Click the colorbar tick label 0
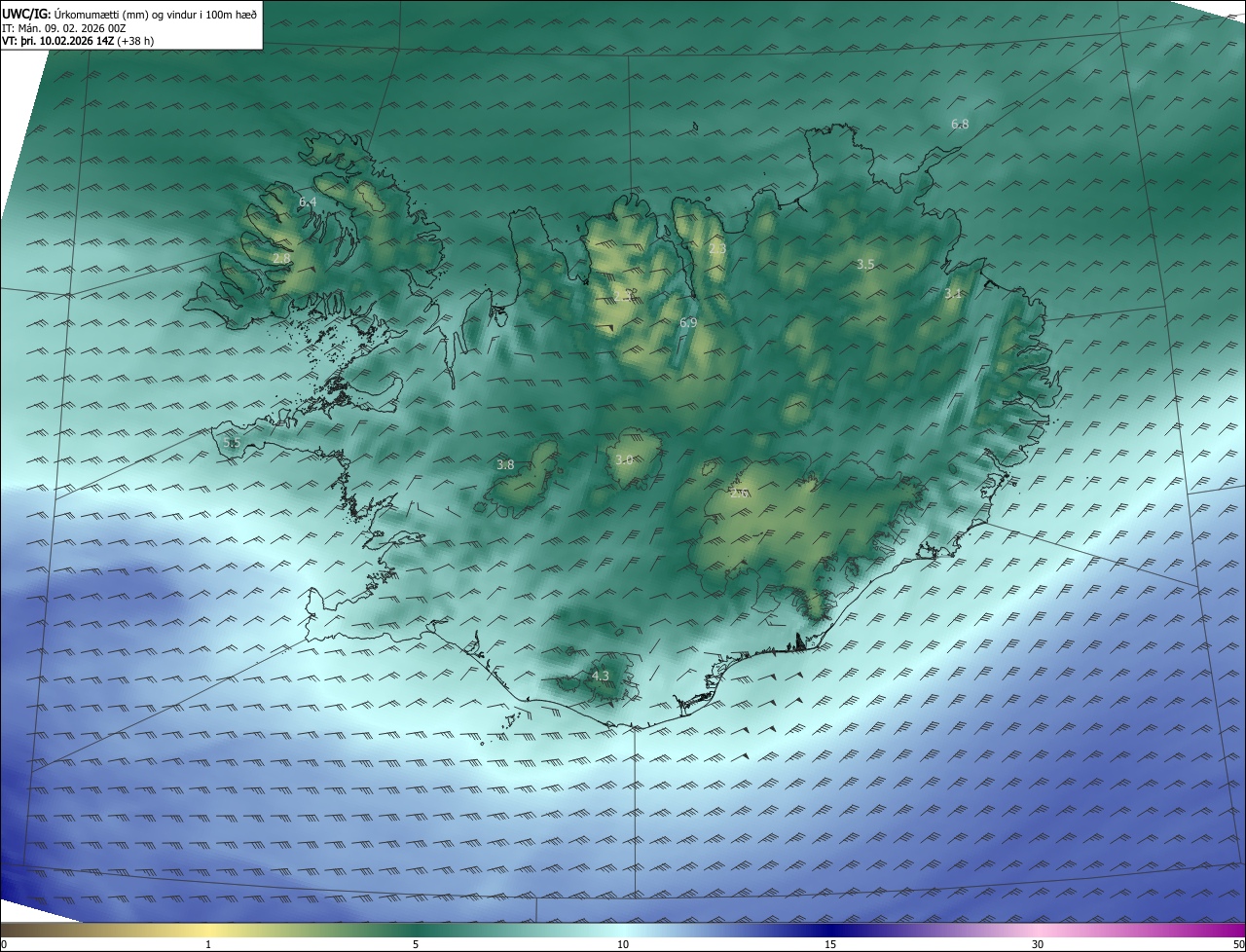1246x952 pixels. (x=4, y=944)
